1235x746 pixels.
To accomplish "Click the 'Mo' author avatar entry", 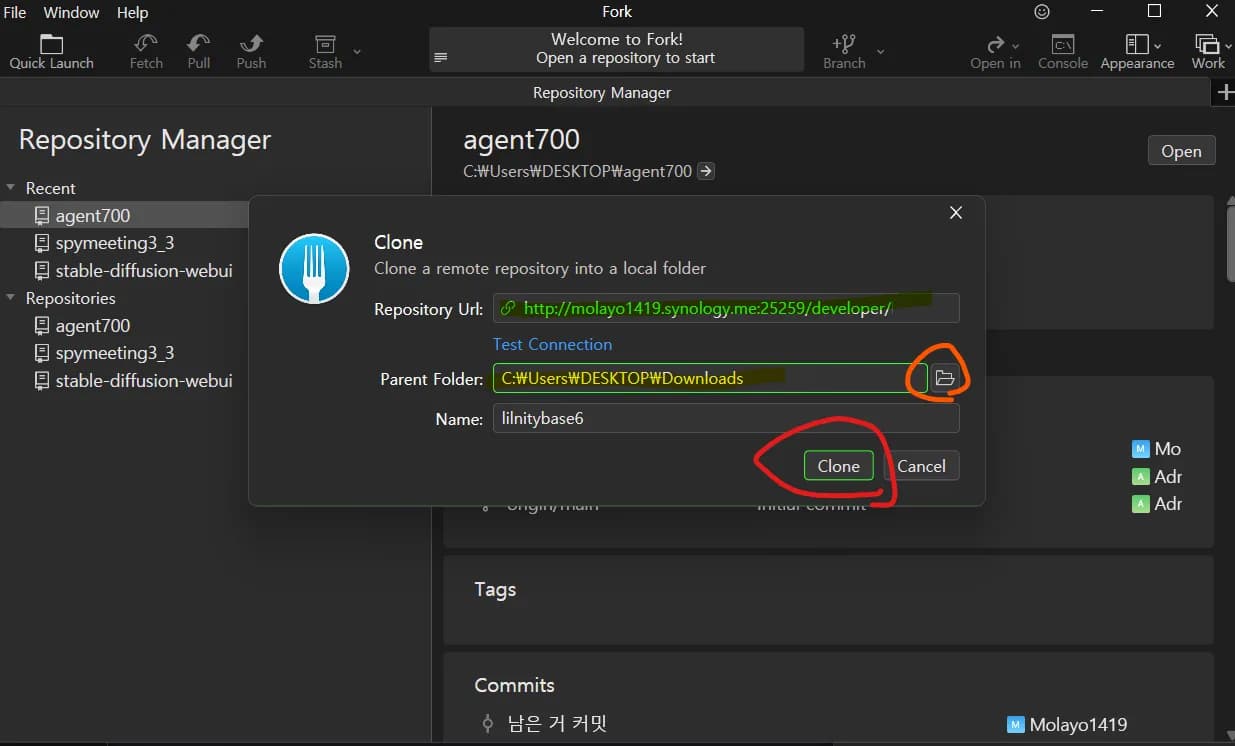I will tap(1140, 449).
